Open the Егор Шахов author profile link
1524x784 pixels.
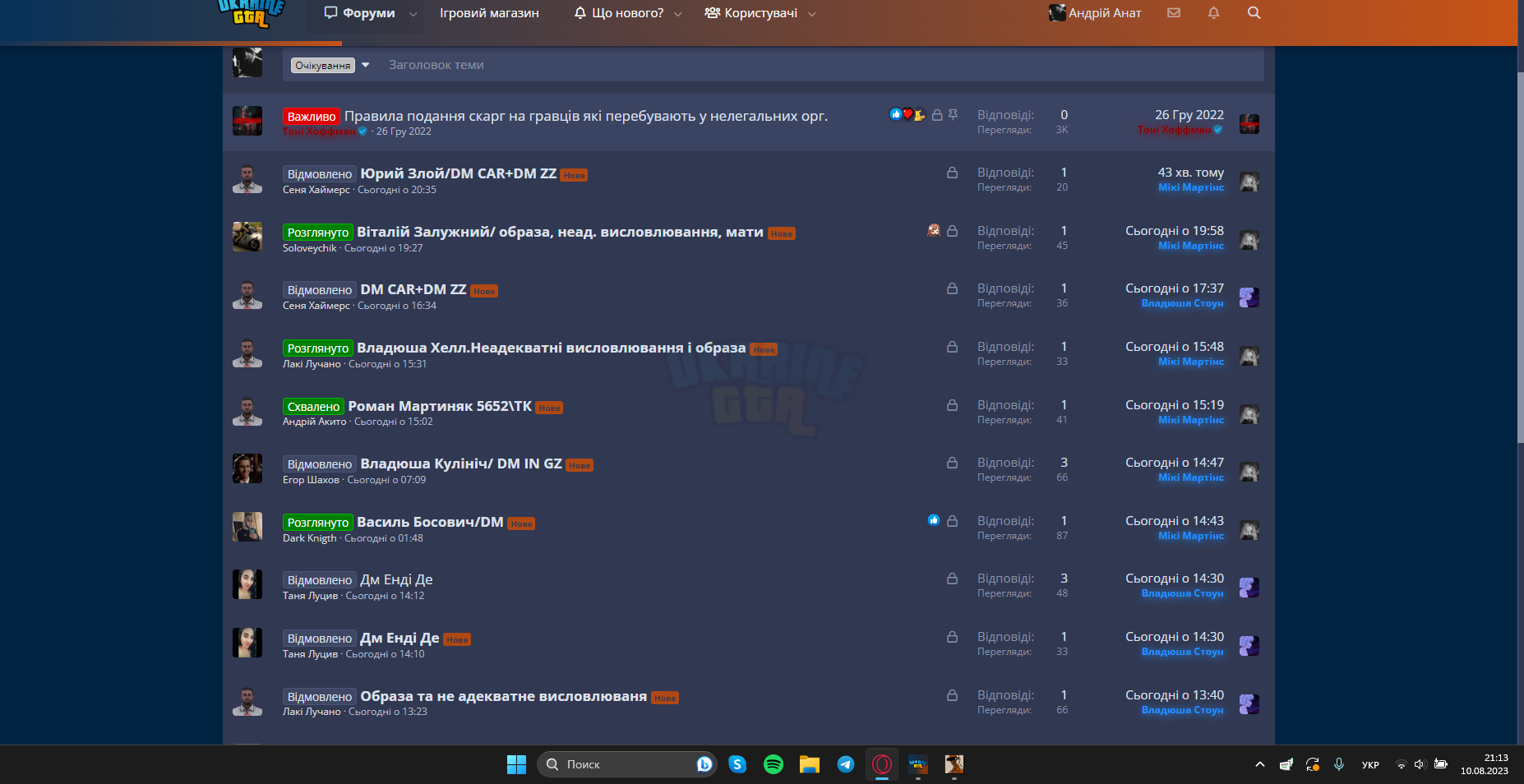(311, 480)
